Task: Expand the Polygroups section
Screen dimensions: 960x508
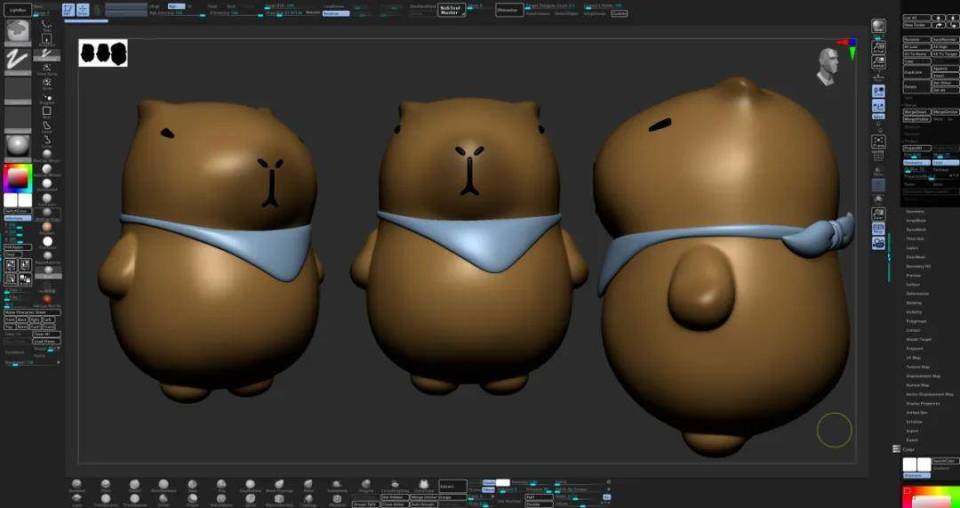Action: [915, 321]
